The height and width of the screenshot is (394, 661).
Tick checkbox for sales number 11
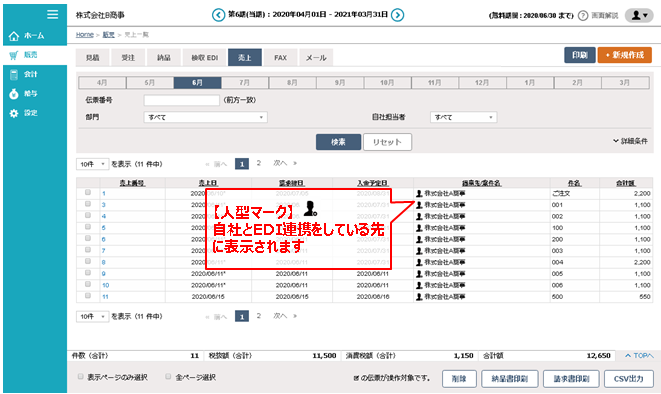coord(88,295)
